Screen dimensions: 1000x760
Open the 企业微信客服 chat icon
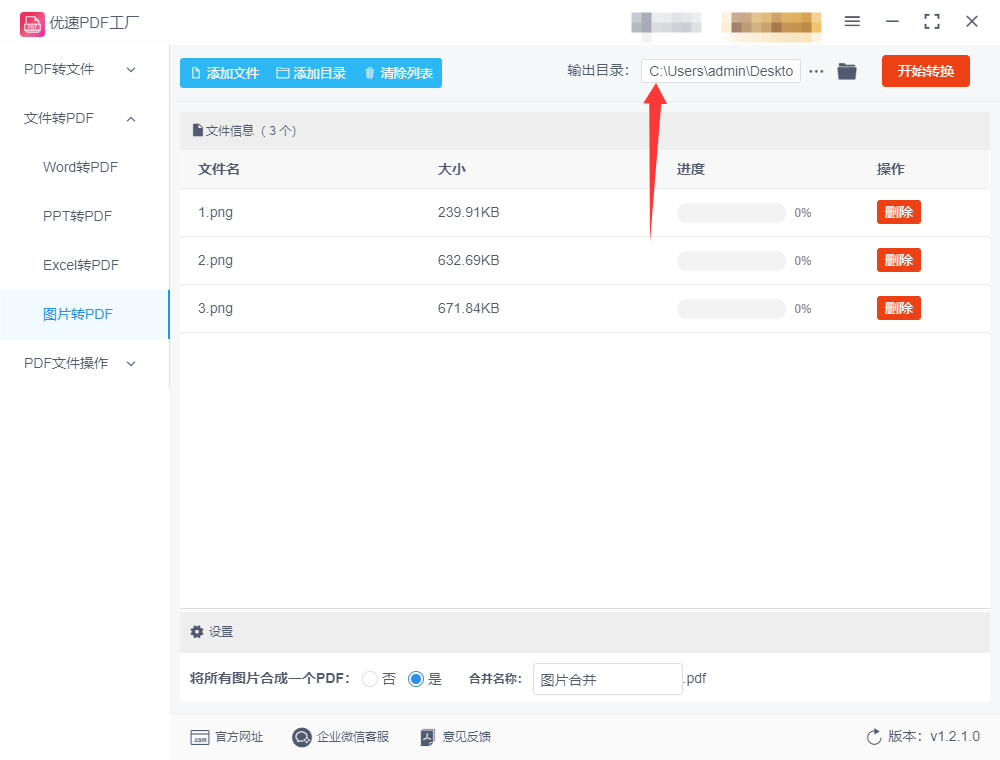click(302, 737)
